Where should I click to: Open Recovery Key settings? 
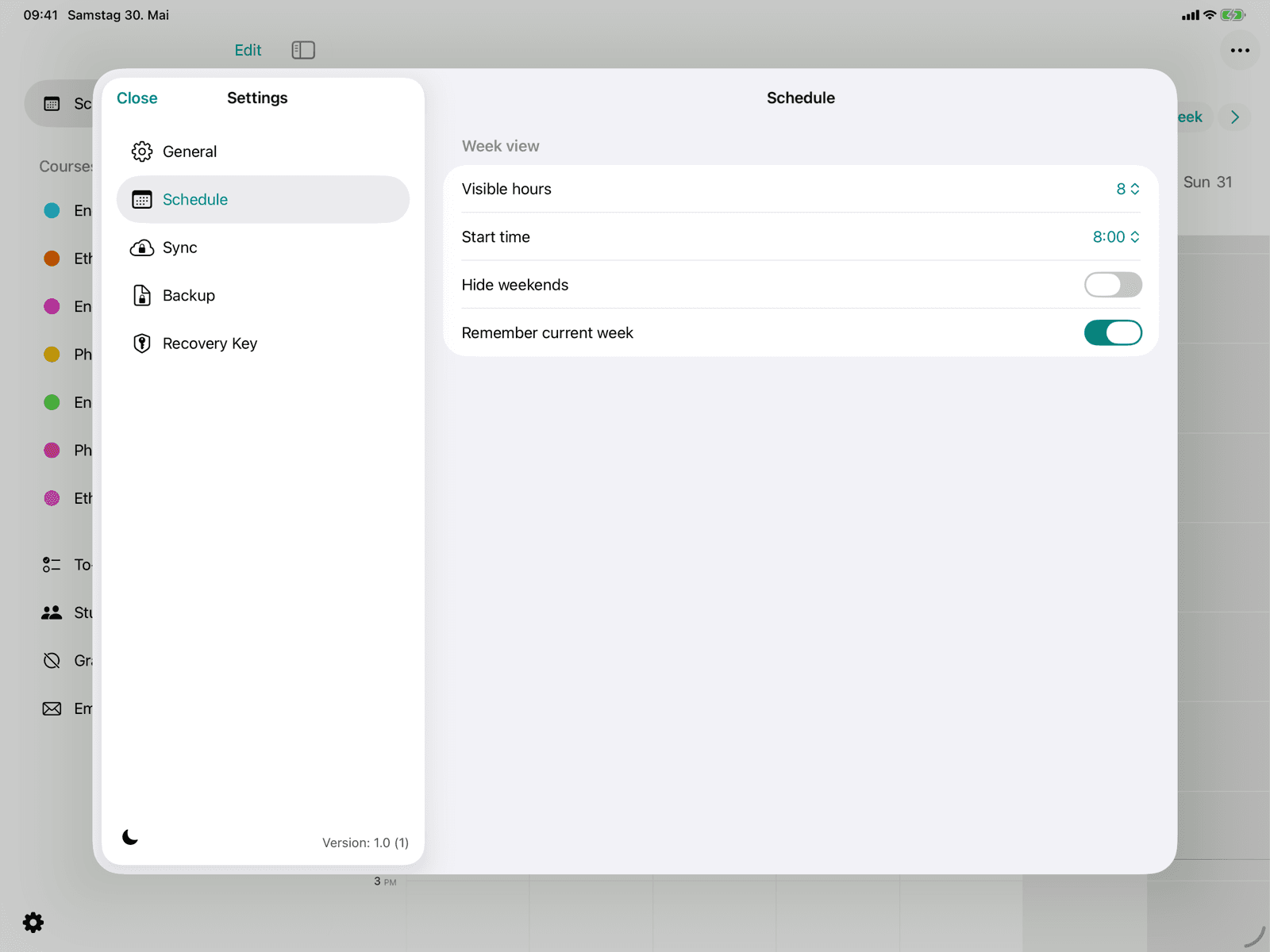263,344
